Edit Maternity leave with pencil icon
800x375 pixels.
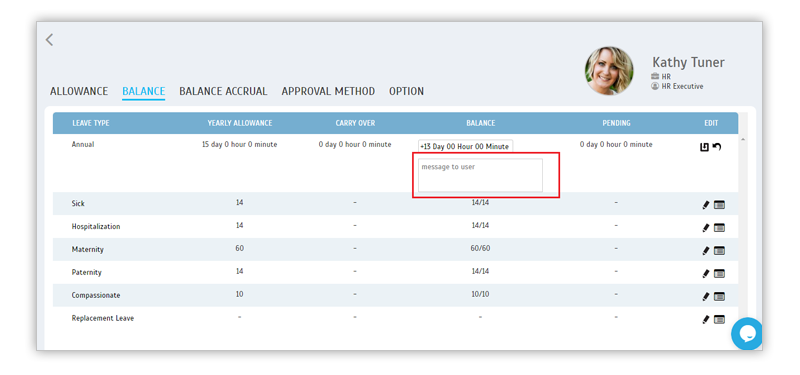point(706,251)
